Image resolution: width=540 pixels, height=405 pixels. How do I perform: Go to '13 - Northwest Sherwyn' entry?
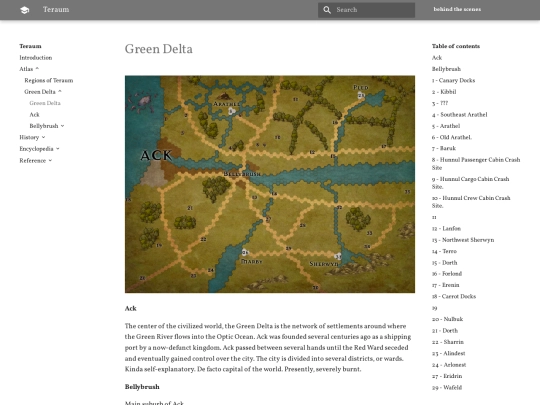tap(463, 240)
